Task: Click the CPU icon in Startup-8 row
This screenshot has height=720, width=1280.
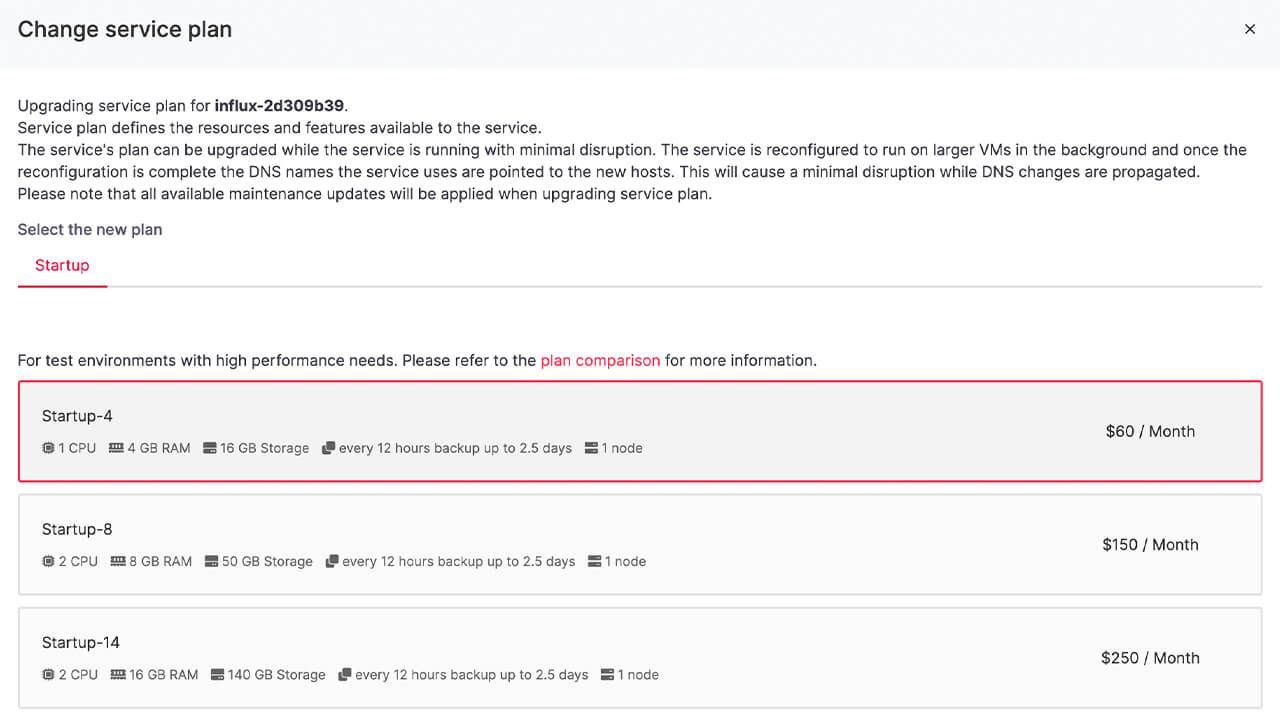Action: (48, 561)
